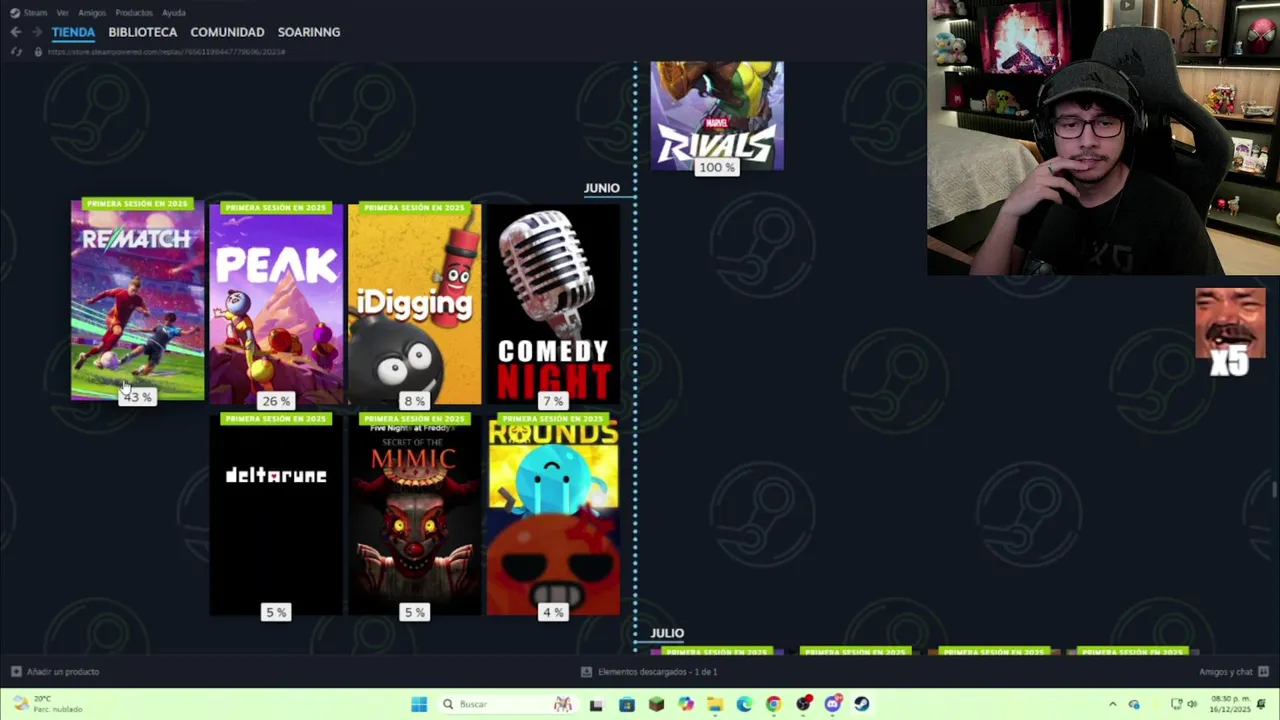The height and width of the screenshot is (720, 1280).
Task: Click the 8 % label under iDigging
Action: click(x=414, y=401)
